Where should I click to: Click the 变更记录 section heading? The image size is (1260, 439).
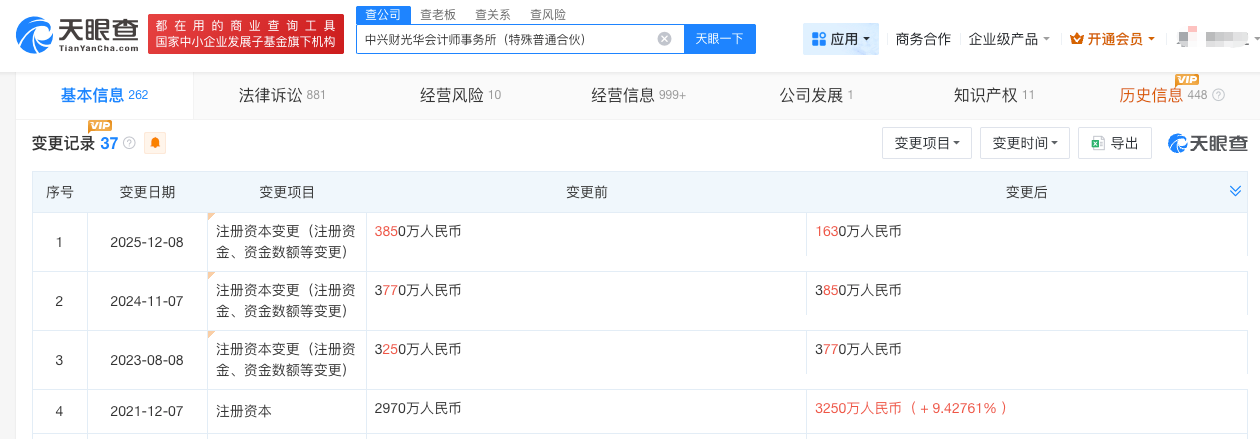click(63, 143)
